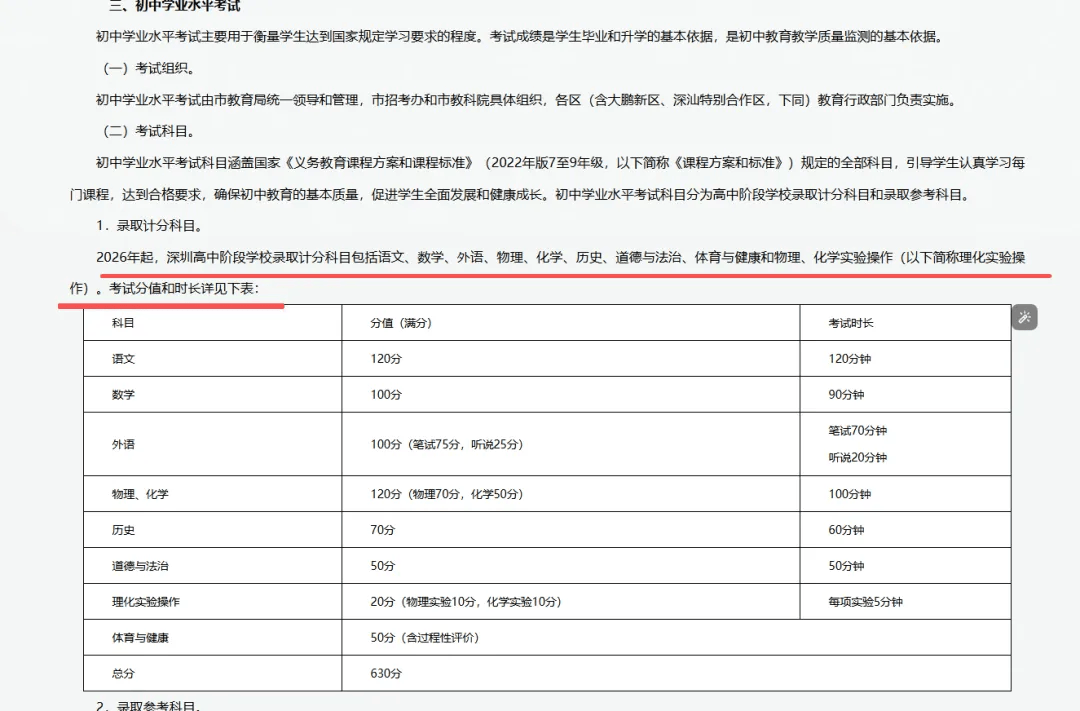1080x711 pixels.
Task: Click the 三、初中学业水平考试 section title
Action: (175, 6)
